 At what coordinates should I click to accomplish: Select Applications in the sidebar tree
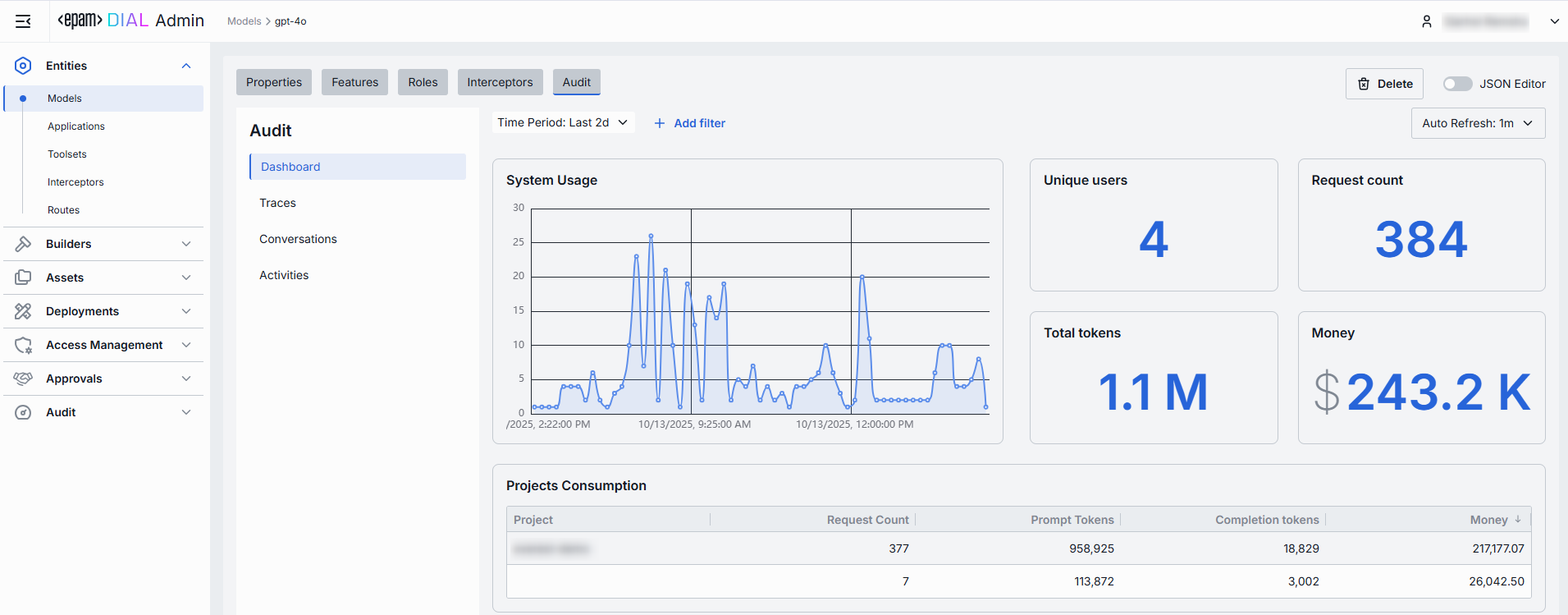pyautogui.click(x=76, y=126)
